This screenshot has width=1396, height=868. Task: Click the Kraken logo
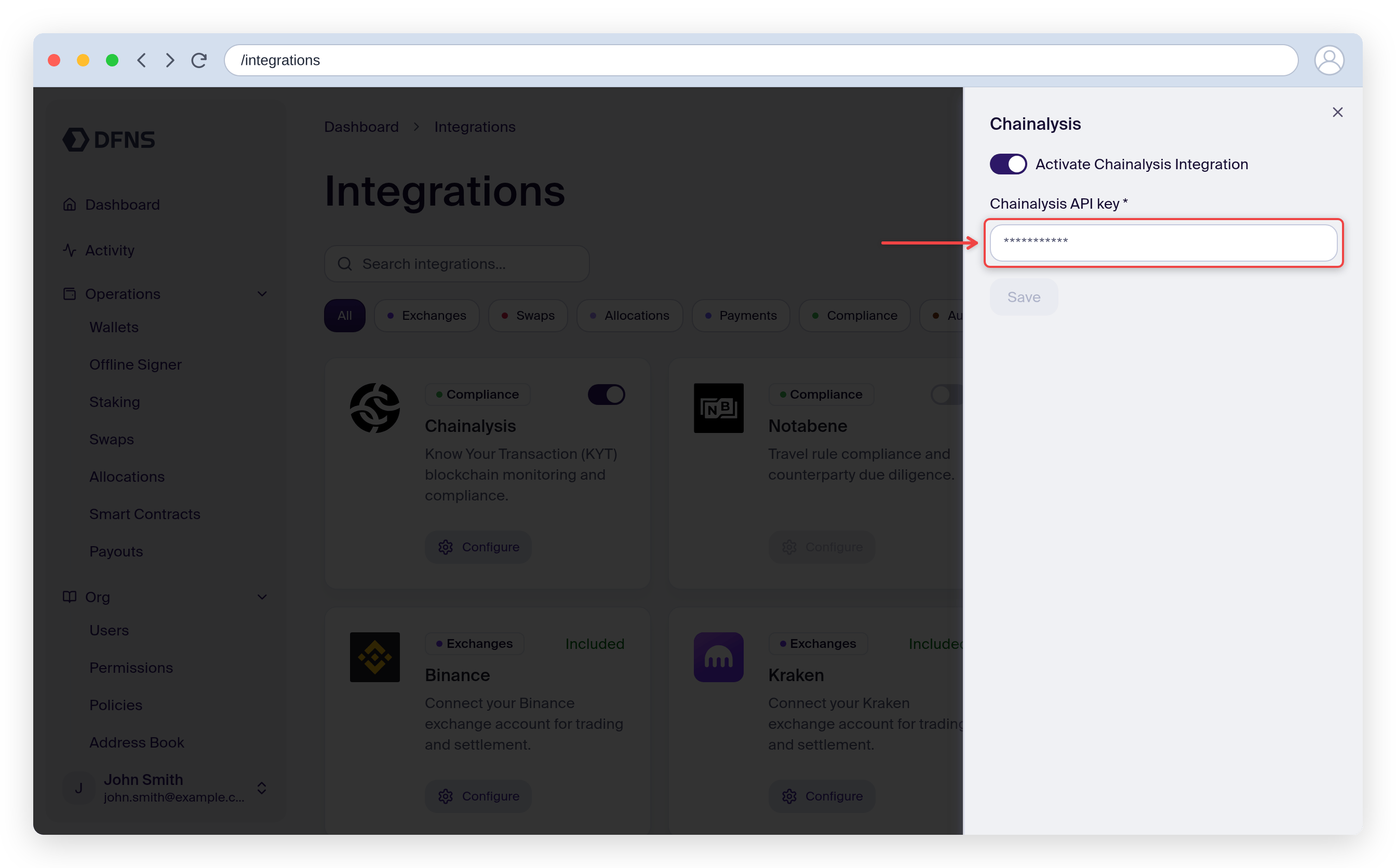[718, 657]
